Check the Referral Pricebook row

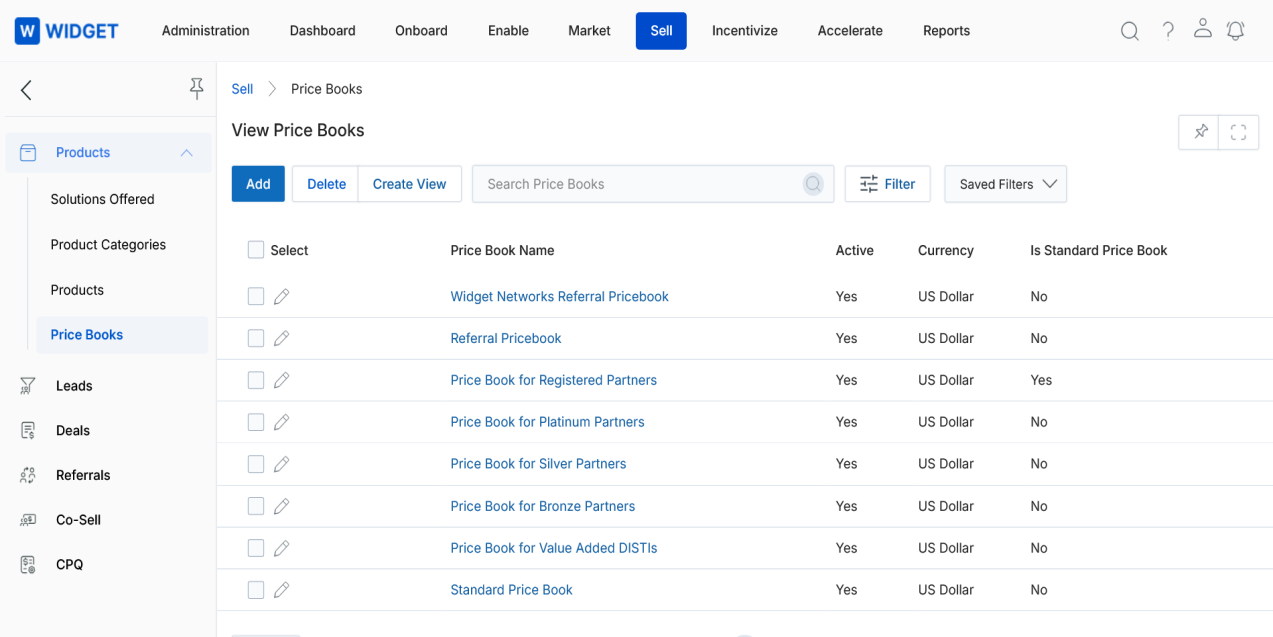[256, 338]
